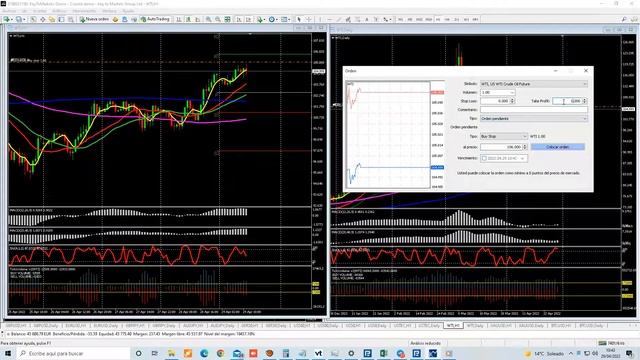
Task: Switch chart to bar chart type
Action: click(x=179, y=19)
